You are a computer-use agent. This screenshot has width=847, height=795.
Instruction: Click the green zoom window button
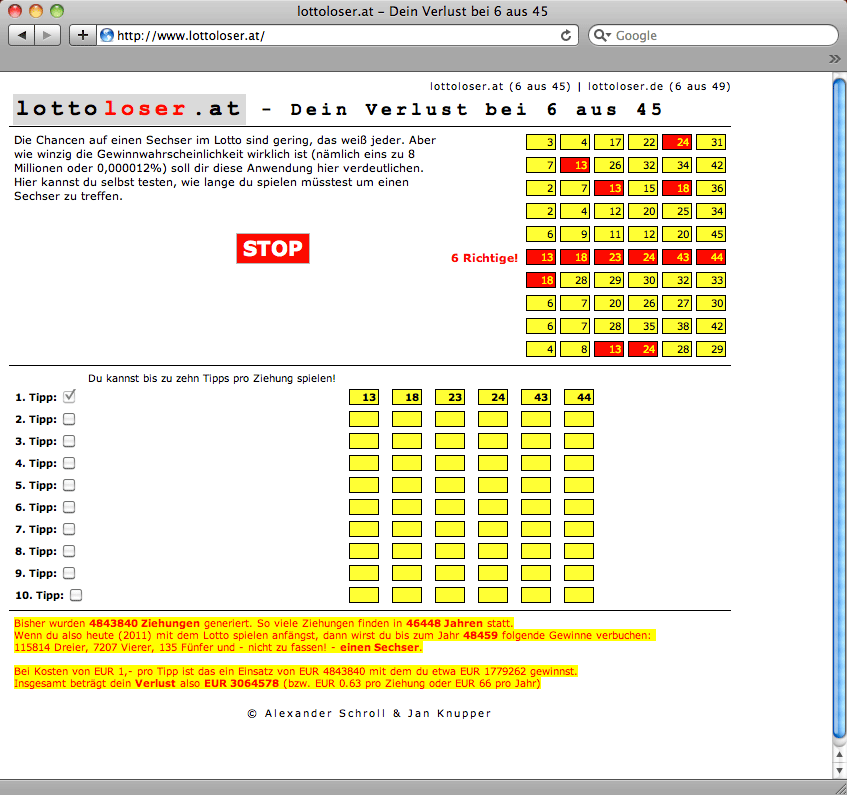tap(57, 11)
